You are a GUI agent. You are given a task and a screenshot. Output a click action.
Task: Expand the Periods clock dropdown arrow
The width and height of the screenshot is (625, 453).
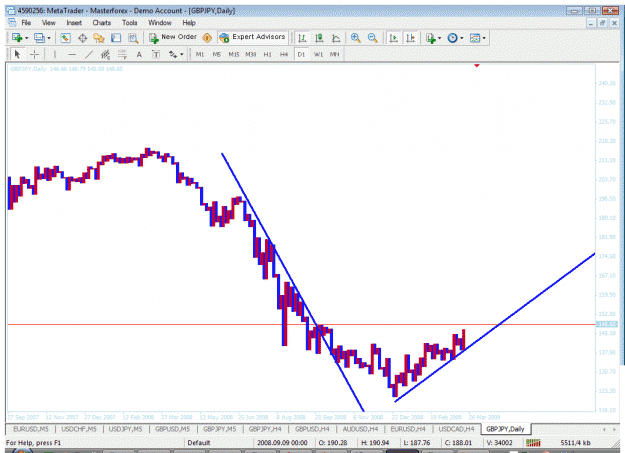click(x=462, y=38)
